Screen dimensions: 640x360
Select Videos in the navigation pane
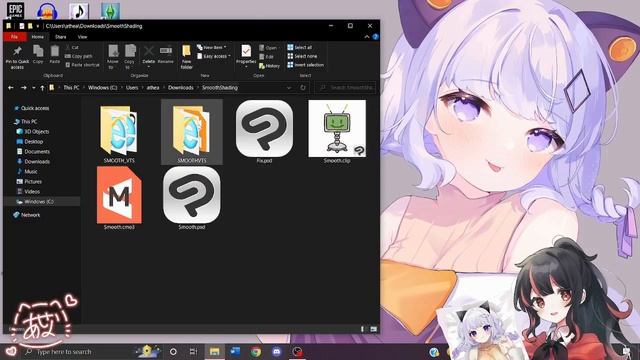coord(28,191)
